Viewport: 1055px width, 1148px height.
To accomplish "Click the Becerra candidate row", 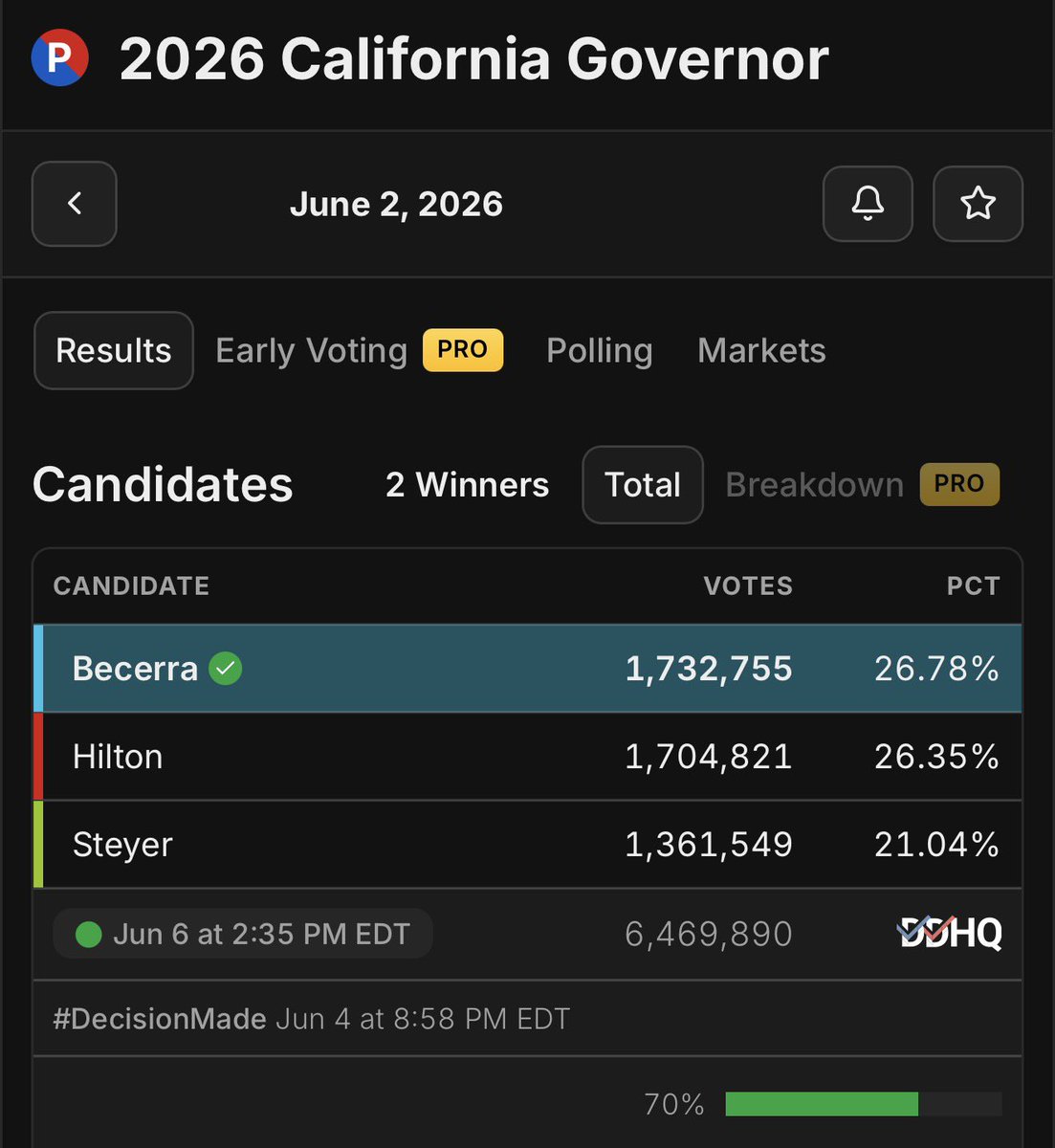I will click(528, 668).
